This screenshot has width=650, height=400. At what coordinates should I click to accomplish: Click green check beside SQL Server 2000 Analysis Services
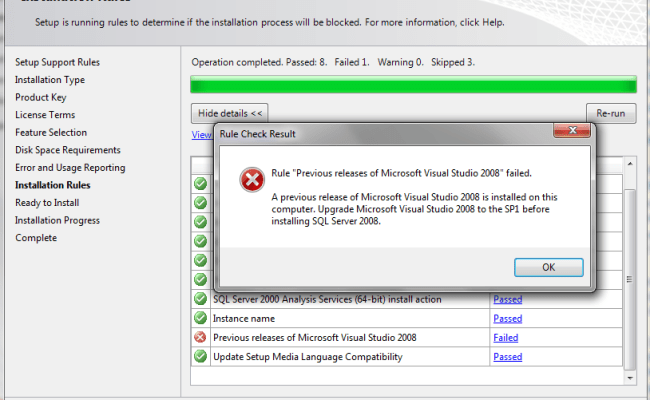tap(200, 298)
